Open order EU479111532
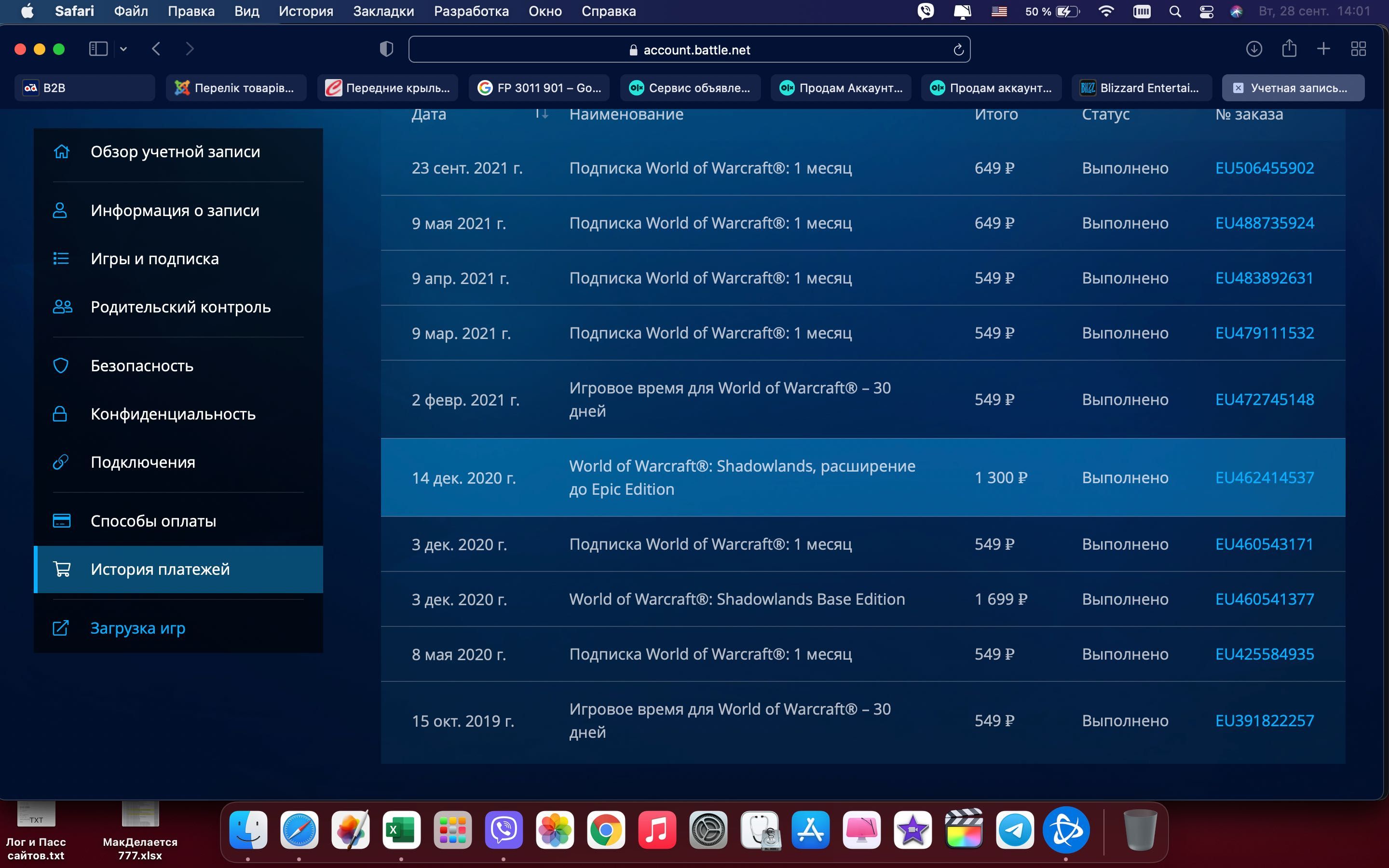The height and width of the screenshot is (868, 1389). click(x=1265, y=334)
